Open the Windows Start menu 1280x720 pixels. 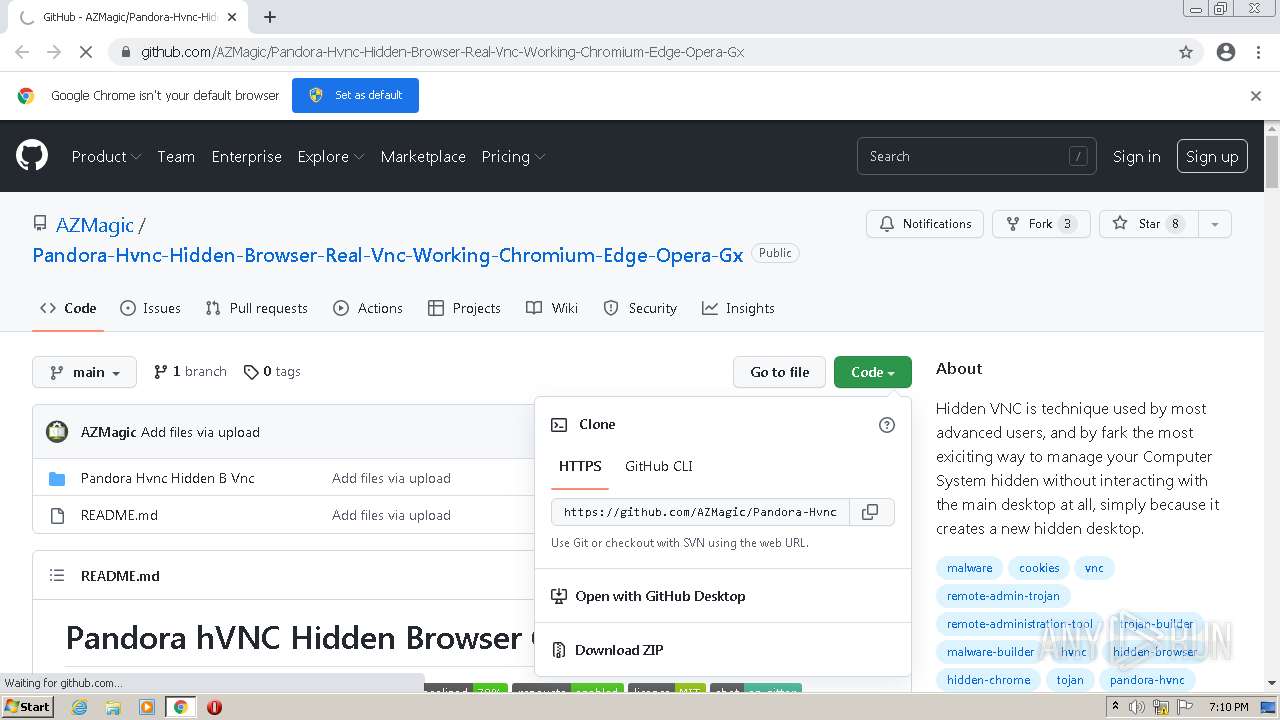point(28,707)
